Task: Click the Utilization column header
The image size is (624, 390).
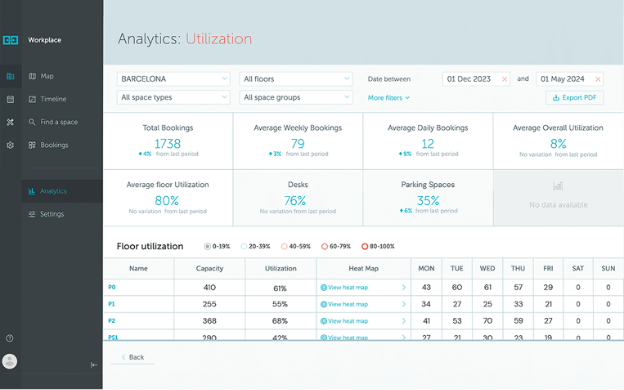Action: tap(281, 269)
